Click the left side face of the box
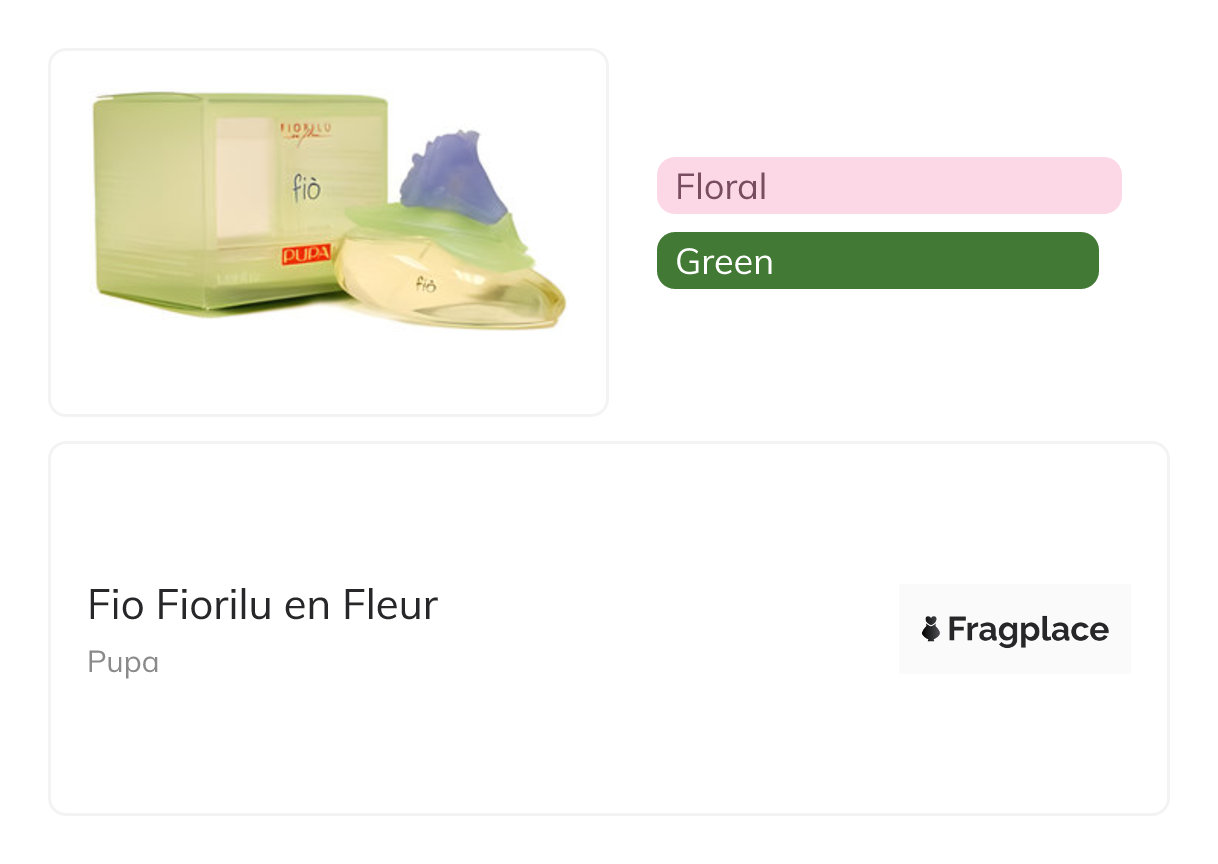 coord(150,200)
